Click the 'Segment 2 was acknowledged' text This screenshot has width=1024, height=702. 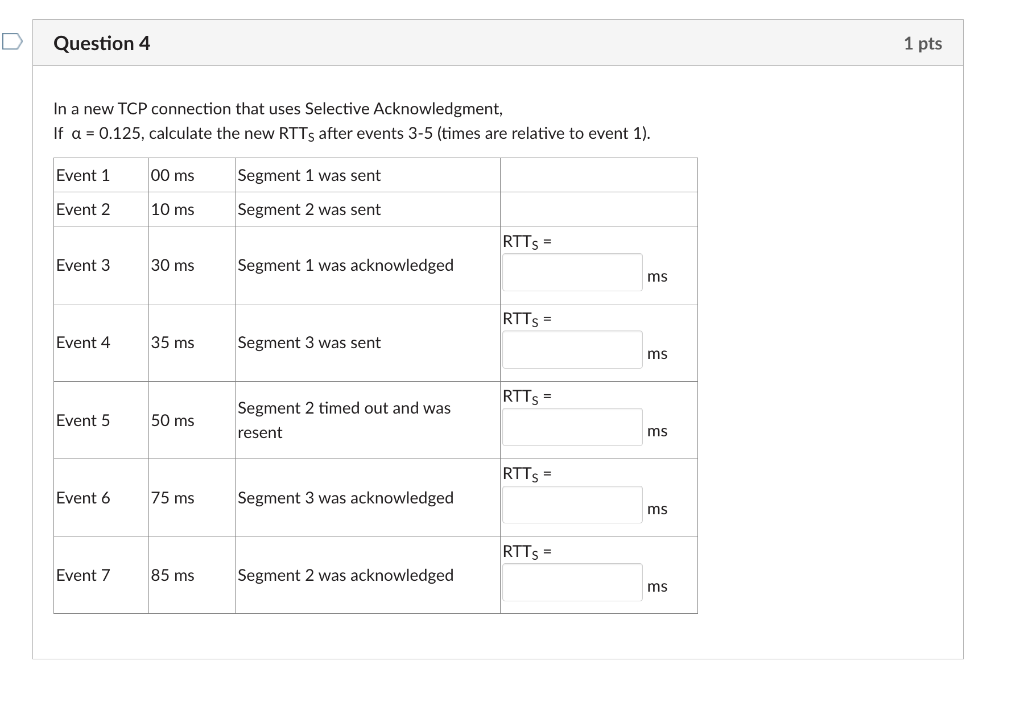pyautogui.click(x=345, y=575)
